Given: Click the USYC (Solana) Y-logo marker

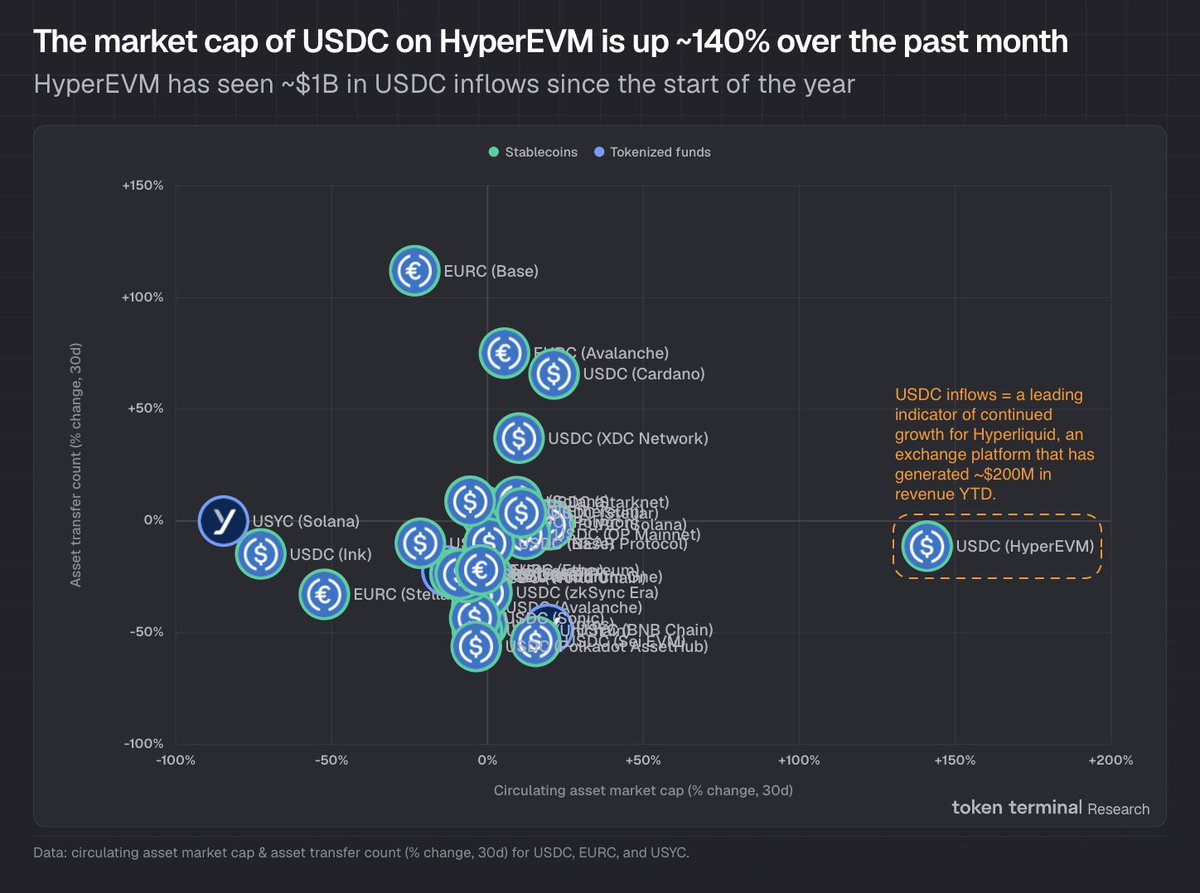Looking at the screenshot, I should [x=223, y=520].
